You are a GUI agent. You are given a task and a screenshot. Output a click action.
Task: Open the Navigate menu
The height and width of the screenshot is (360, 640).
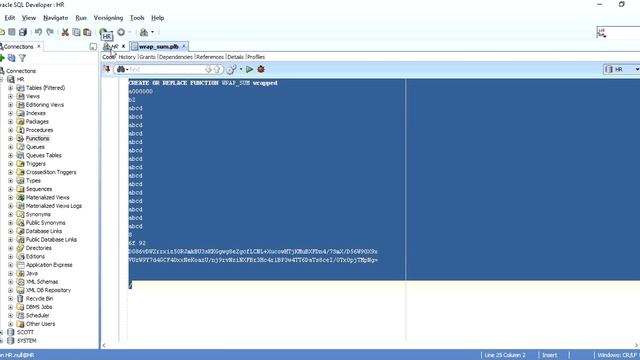click(x=56, y=18)
